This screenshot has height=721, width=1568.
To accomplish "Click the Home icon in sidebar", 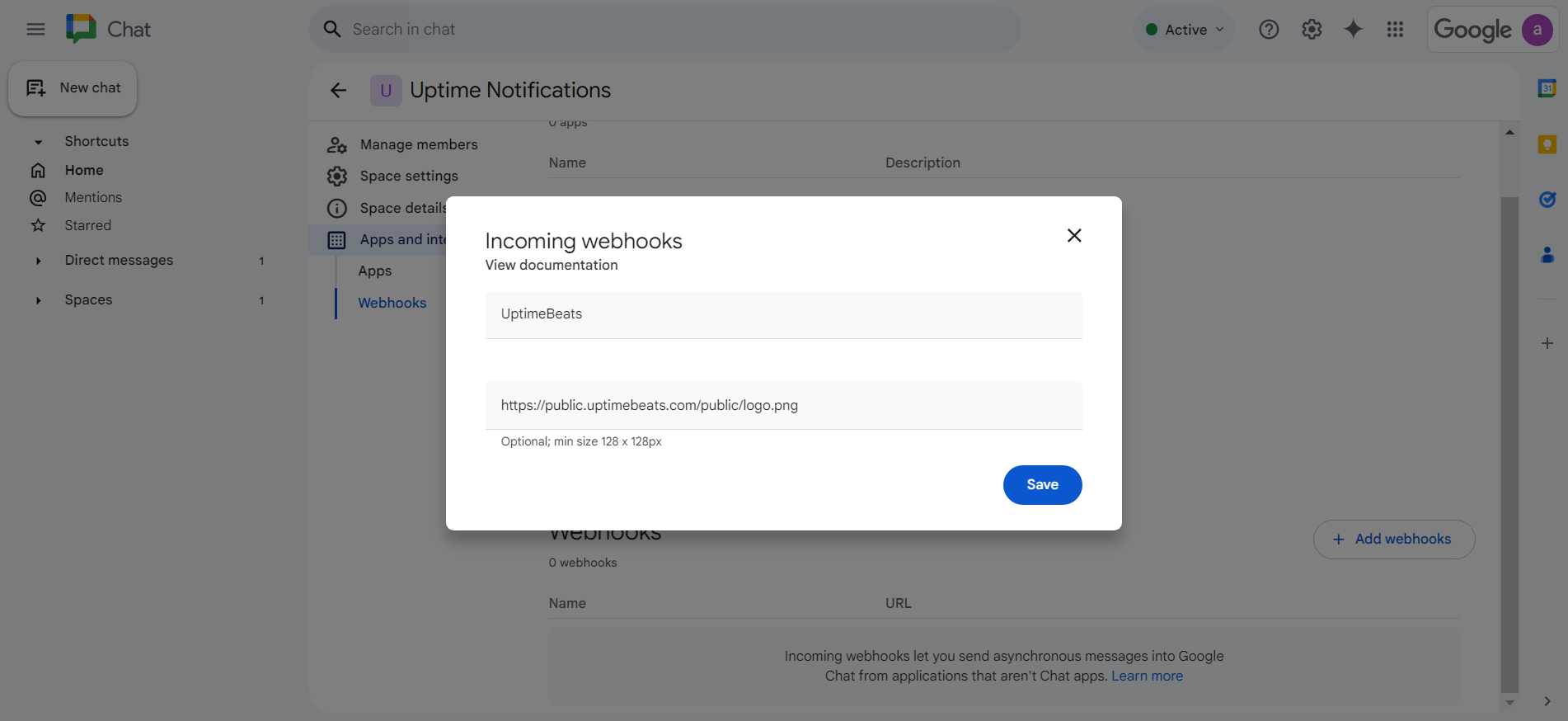I will pyautogui.click(x=38, y=170).
